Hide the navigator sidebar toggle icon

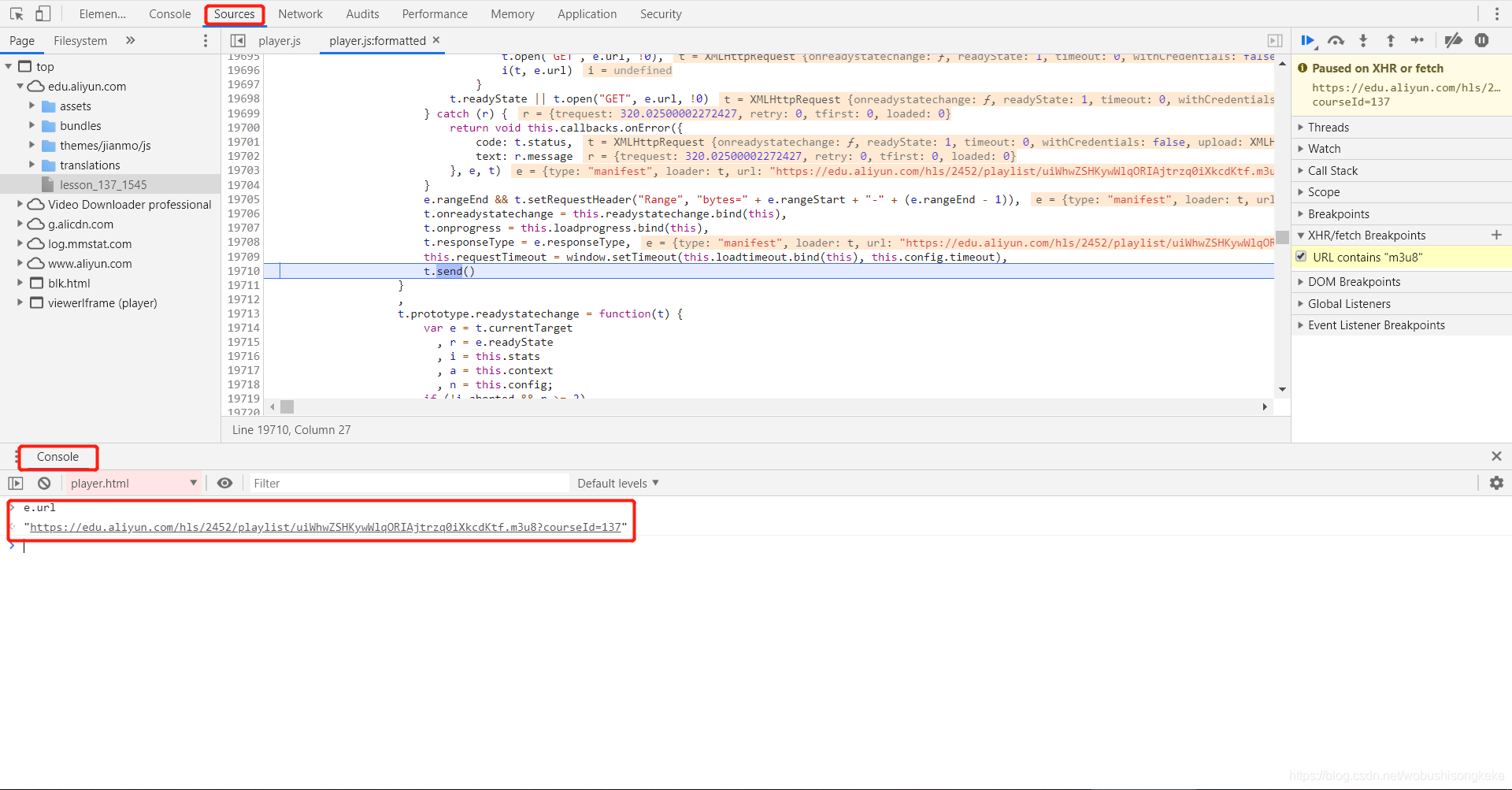[x=238, y=40]
